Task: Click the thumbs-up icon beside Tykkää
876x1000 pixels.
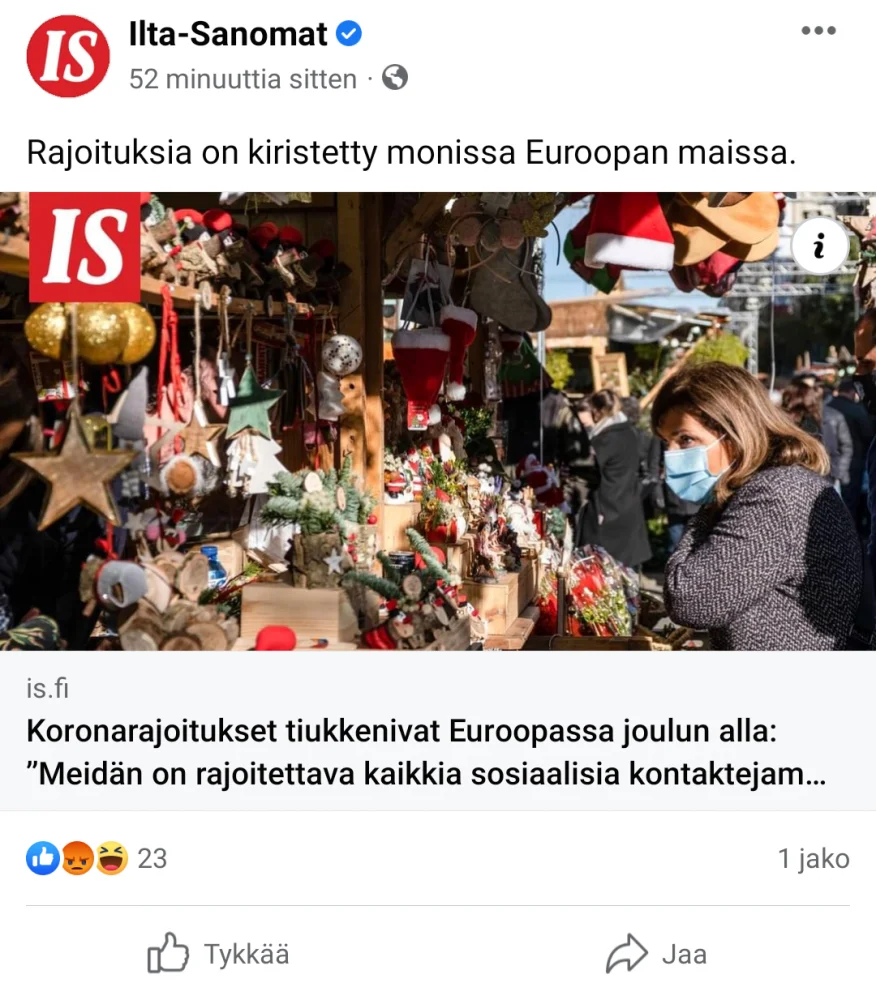Action: (x=168, y=953)
